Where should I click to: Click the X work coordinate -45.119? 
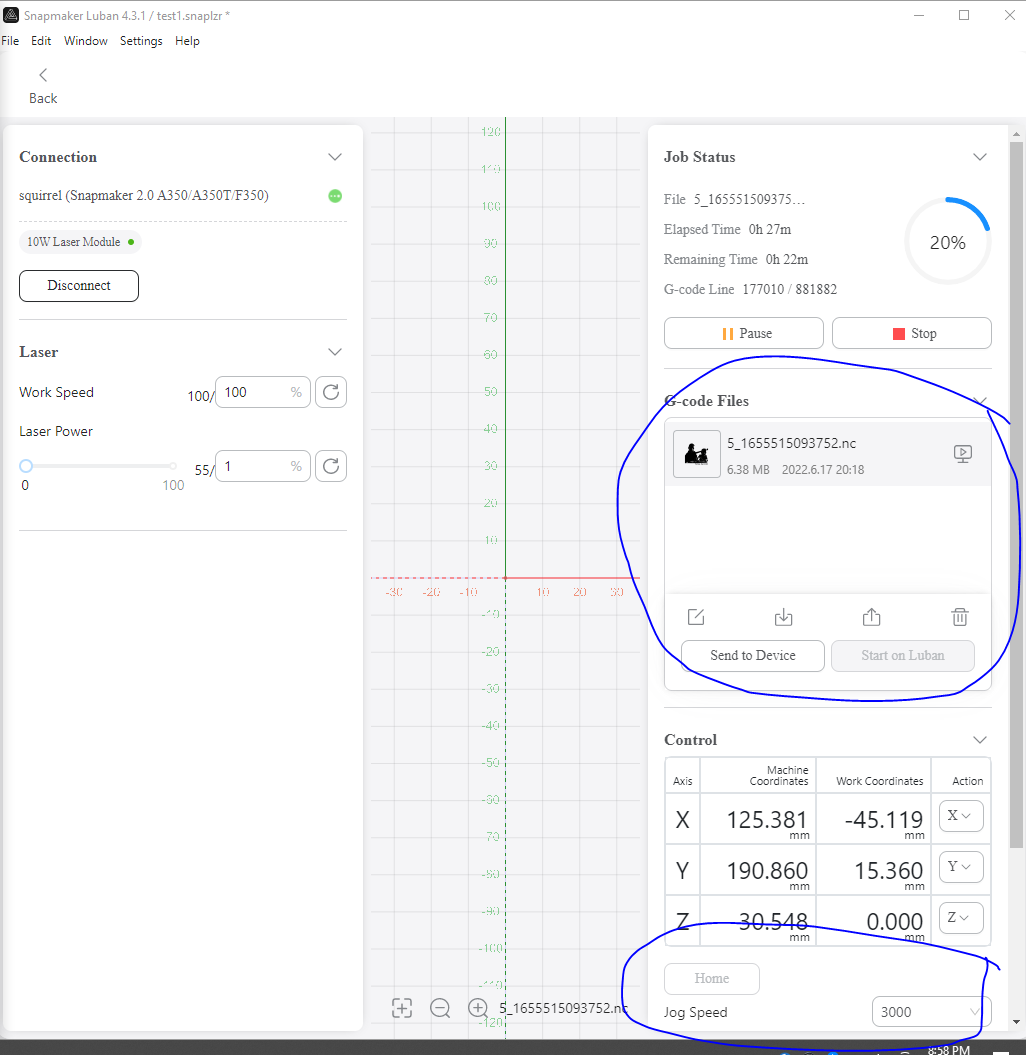click(x=883, y=820)
